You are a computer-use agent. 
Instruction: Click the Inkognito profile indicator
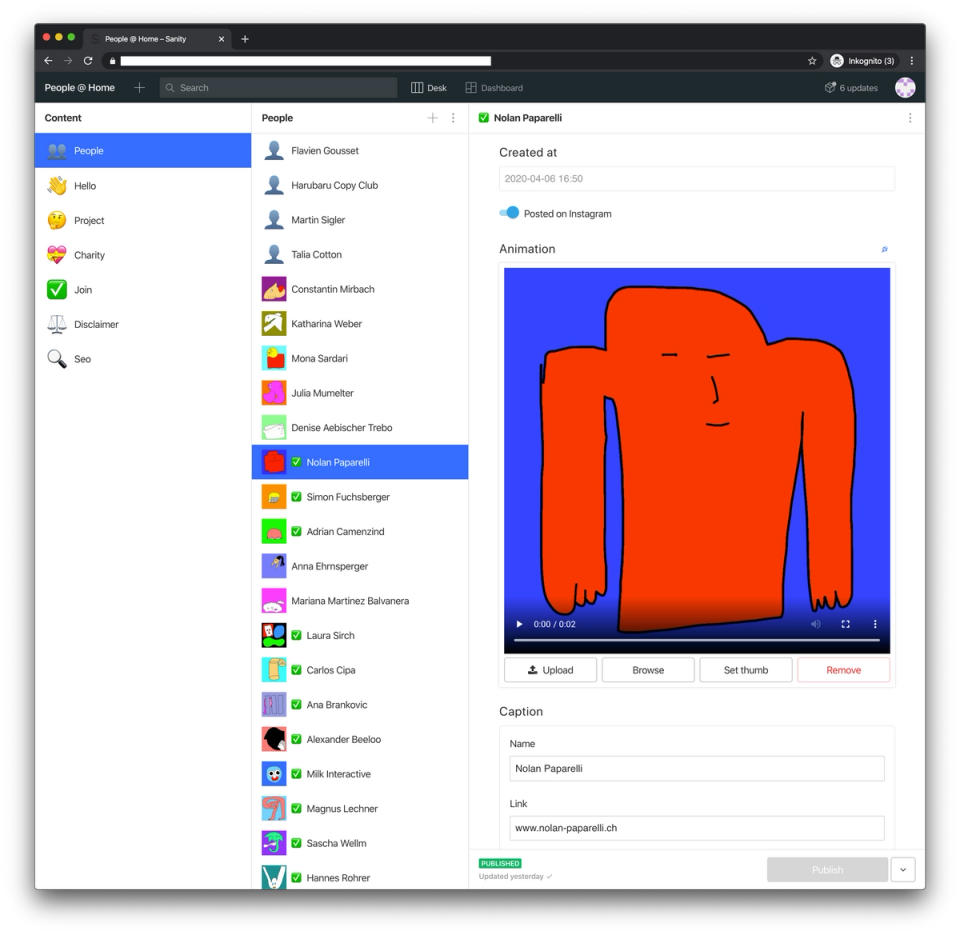point(863,61)
